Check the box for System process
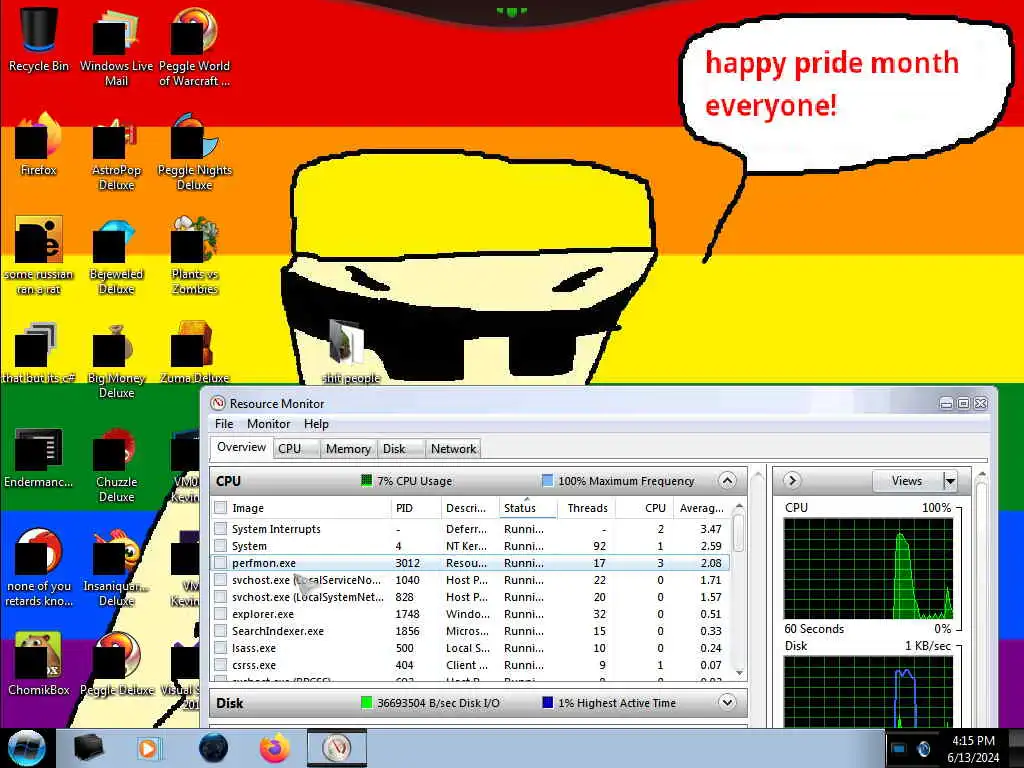The image size is (1024, 768). (x=221, y=545)
